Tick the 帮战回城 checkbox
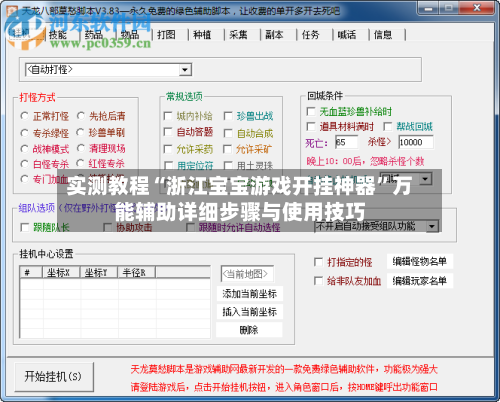This screenshot has width=500, height=402. coord(387,126)
